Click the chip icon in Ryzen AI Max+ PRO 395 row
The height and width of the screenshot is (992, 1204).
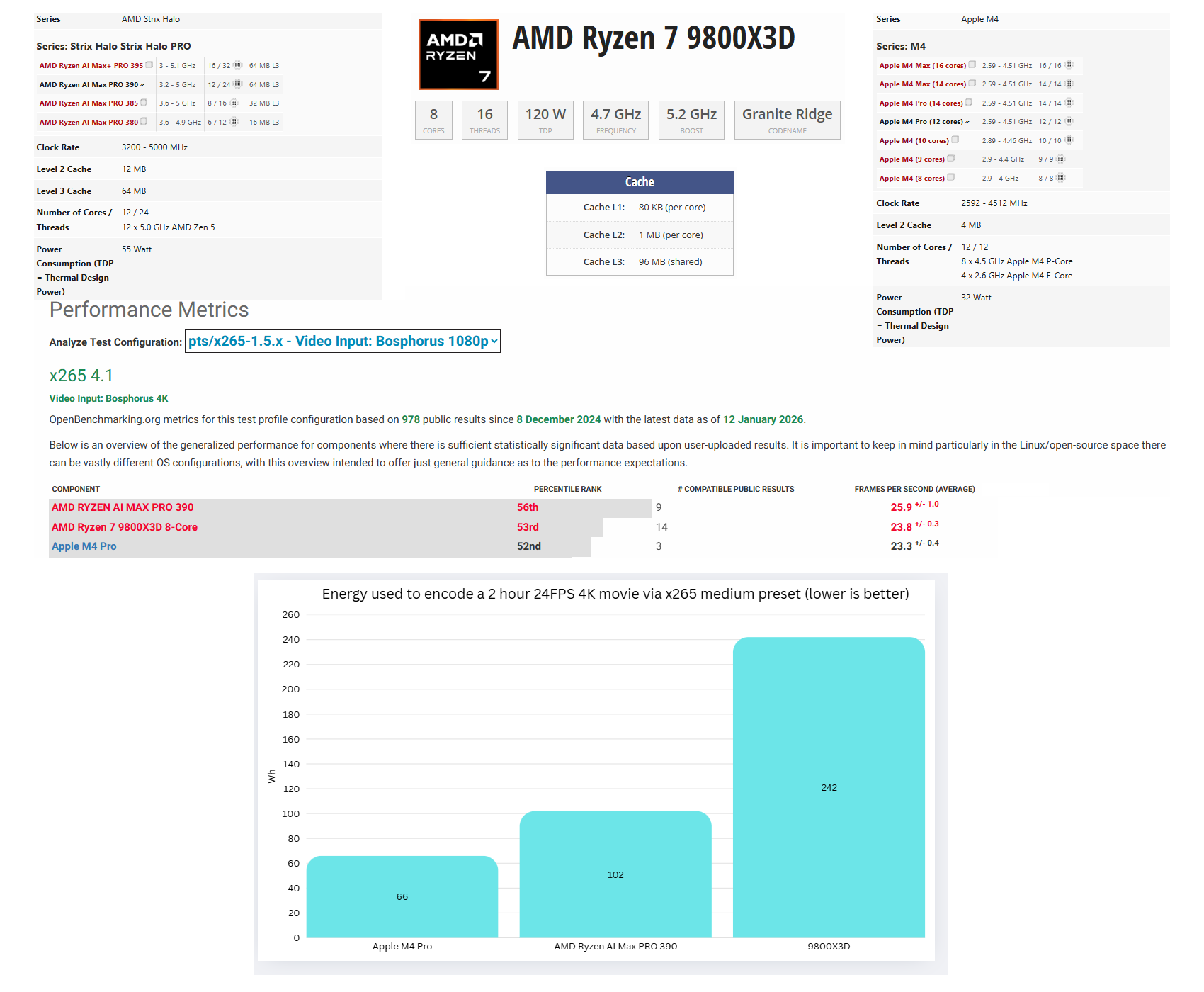(x=237, y=65)
